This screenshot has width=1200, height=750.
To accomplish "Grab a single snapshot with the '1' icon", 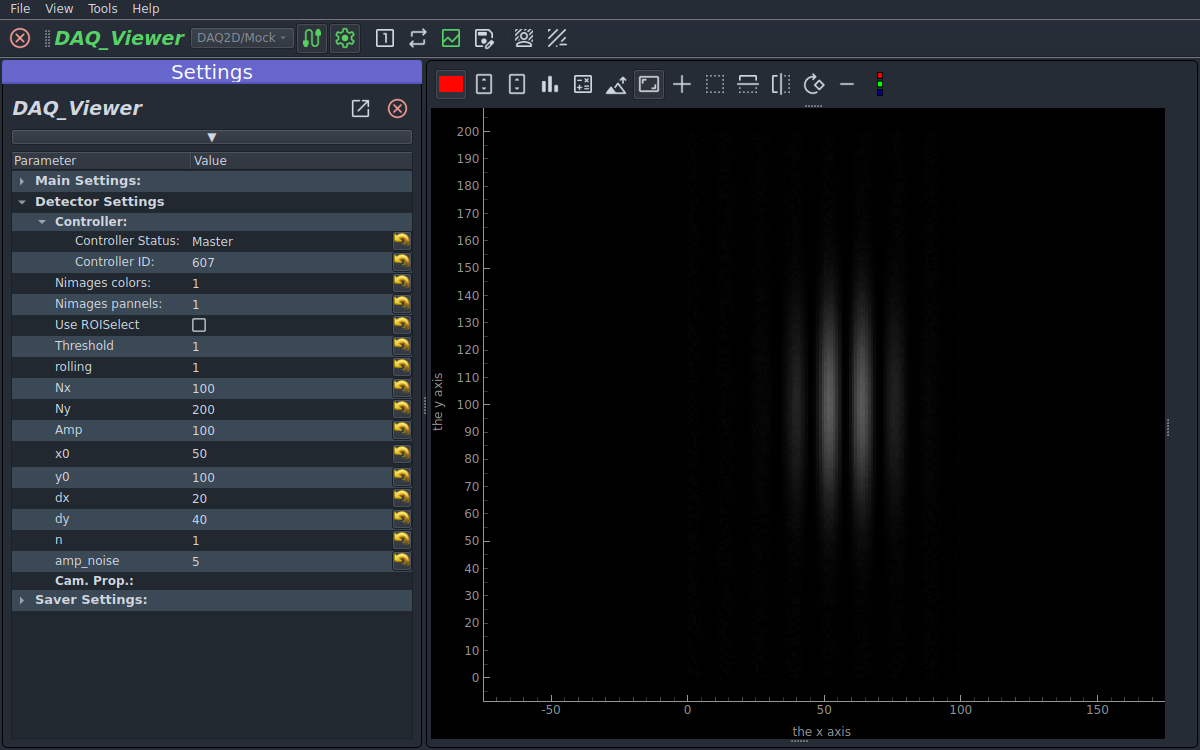I will click(x=384, y=38).
